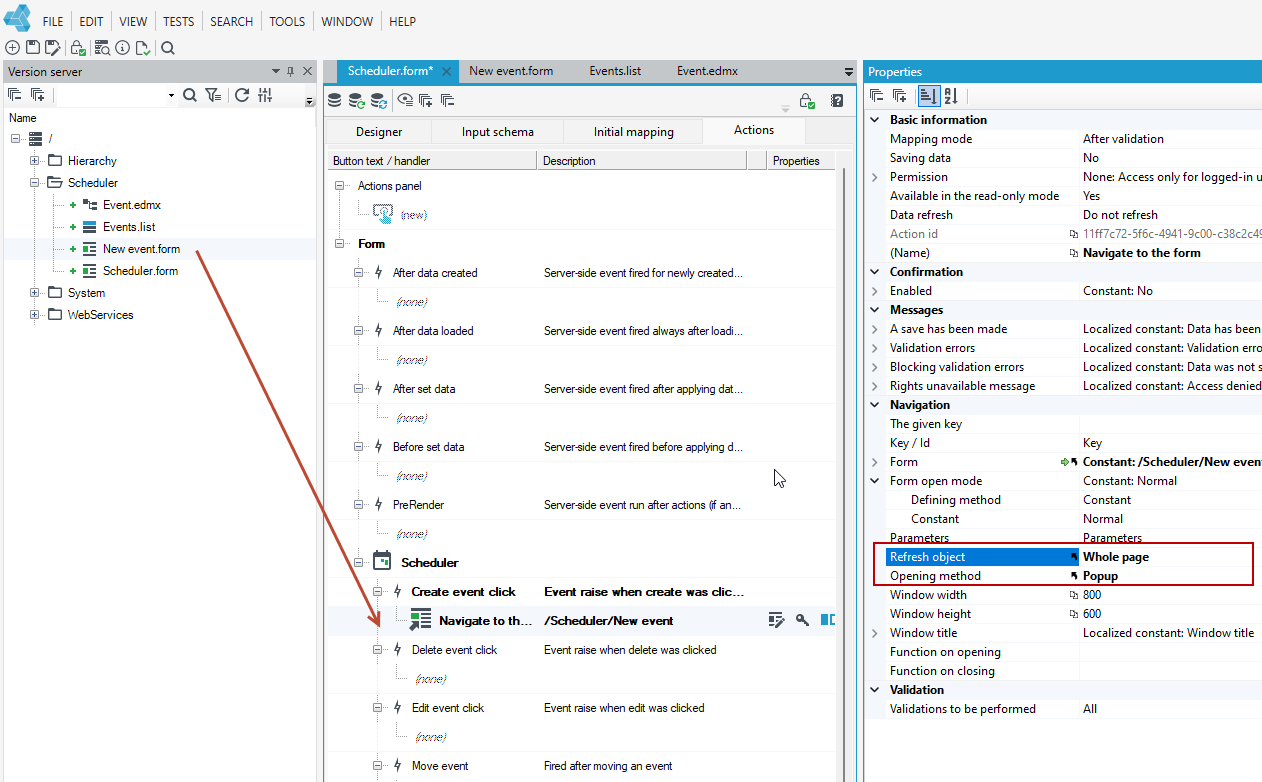Click the Version server search magnifier icon
This screenshot has width=1262, height=782.
pos(190,95)
